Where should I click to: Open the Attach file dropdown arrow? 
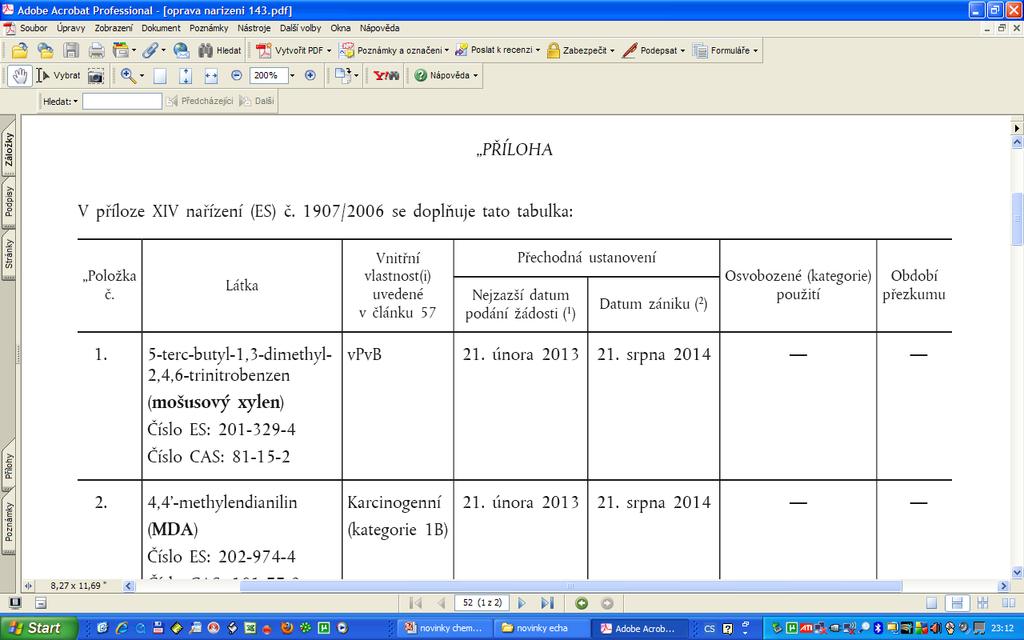click(163, 50)
